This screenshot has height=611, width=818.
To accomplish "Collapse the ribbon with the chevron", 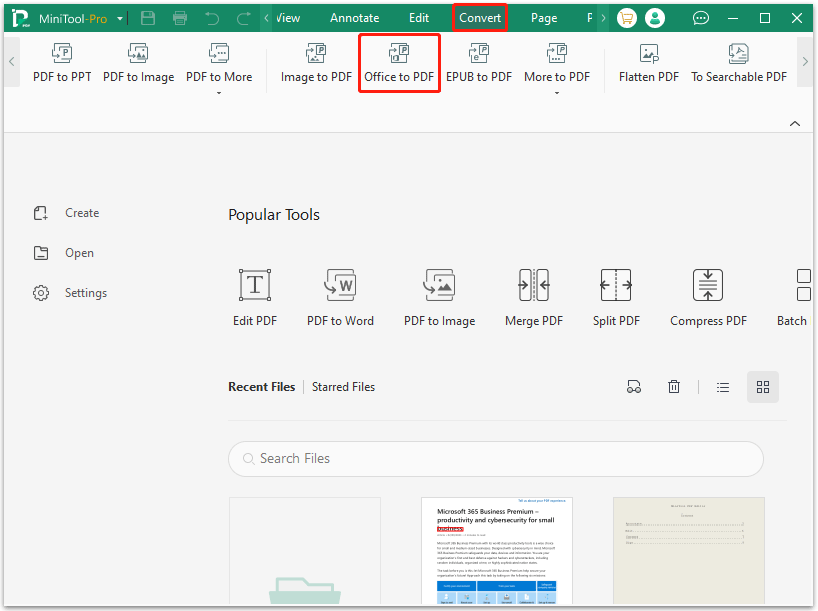I will pyautogui.click(x=795, y=123).
